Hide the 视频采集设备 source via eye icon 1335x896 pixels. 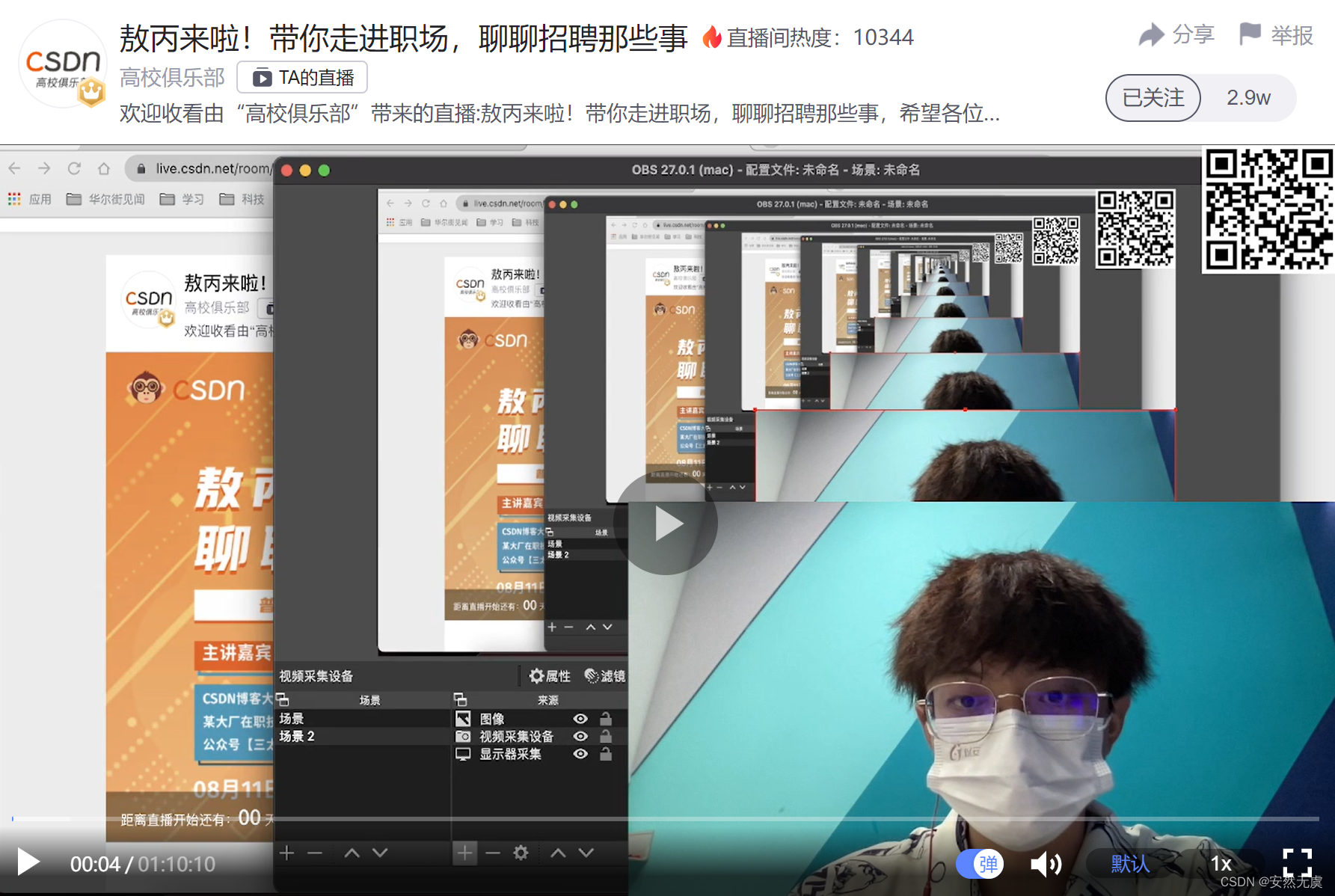pyautogui.click(x=580, y=736)
